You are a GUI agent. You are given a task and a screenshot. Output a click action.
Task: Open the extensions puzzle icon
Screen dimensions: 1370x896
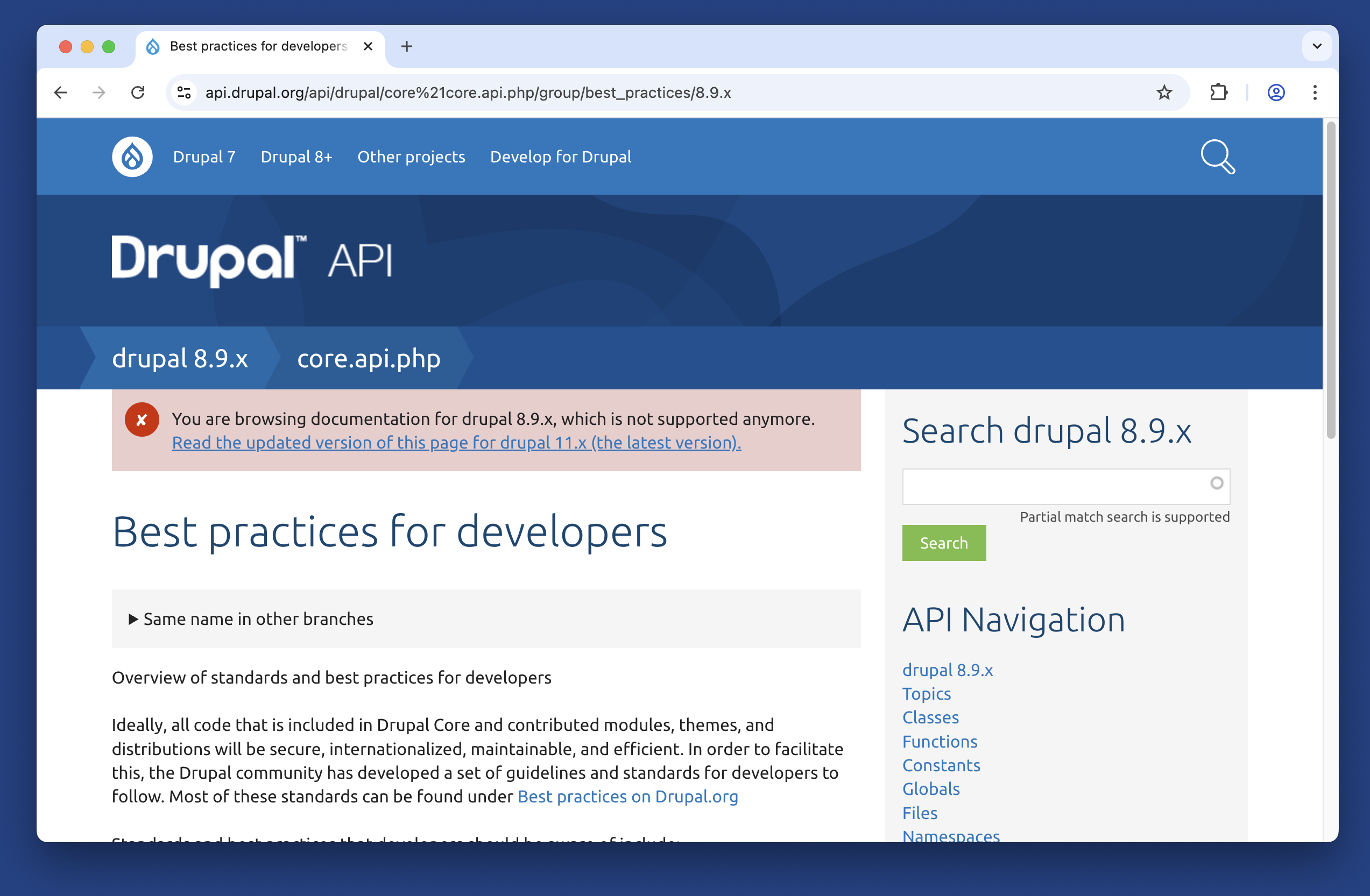pos(1218,93)
